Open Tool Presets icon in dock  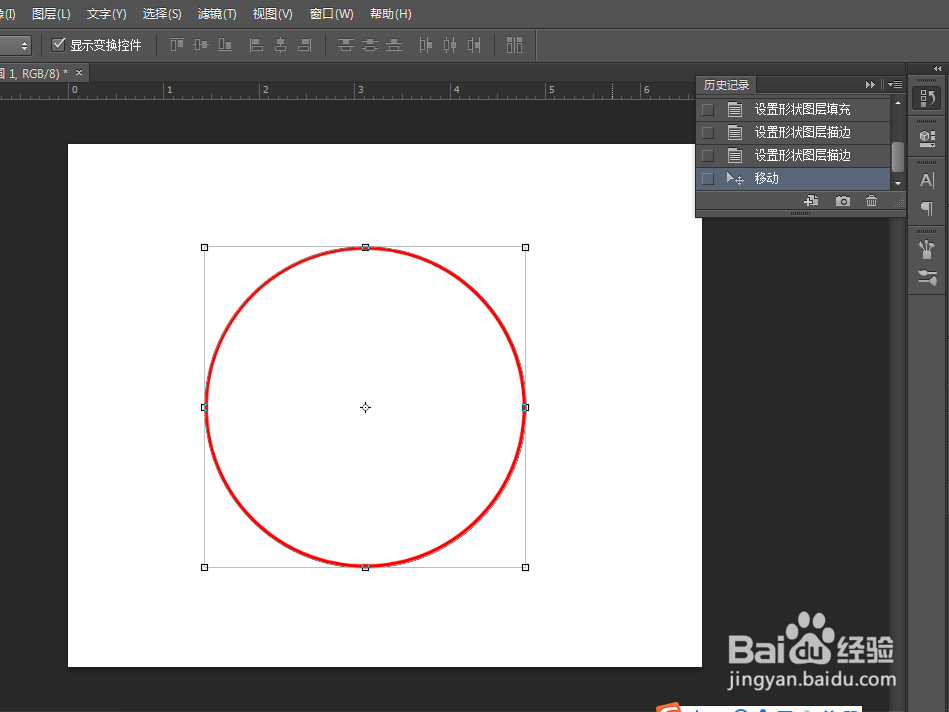coord(927,277)
